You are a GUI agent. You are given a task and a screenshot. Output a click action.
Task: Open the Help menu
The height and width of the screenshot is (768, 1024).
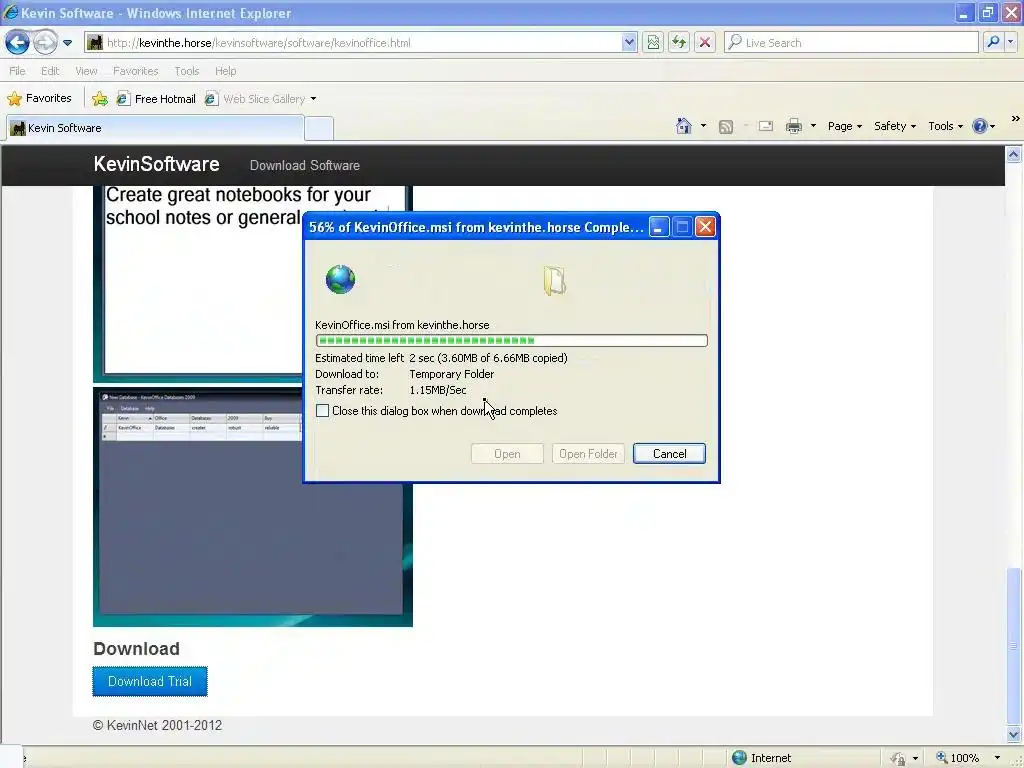click(x=225, y=71)
